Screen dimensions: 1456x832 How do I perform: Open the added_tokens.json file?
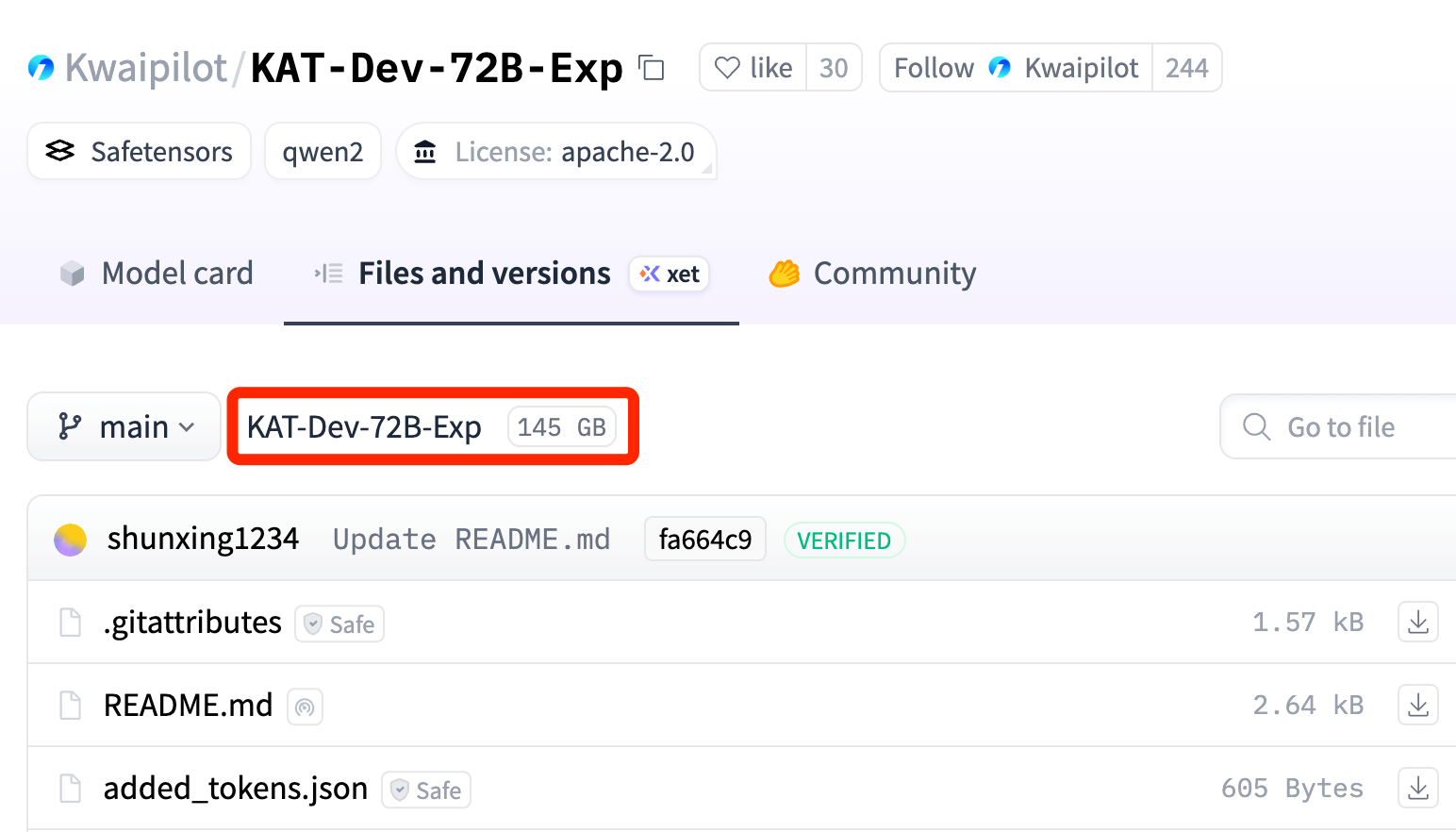236,789
